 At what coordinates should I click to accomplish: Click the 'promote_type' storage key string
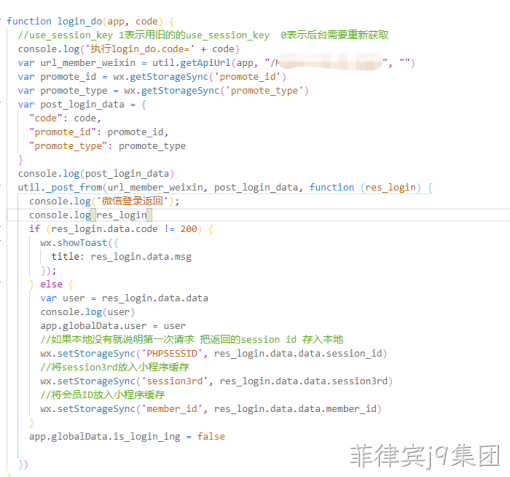click(264, 91)
